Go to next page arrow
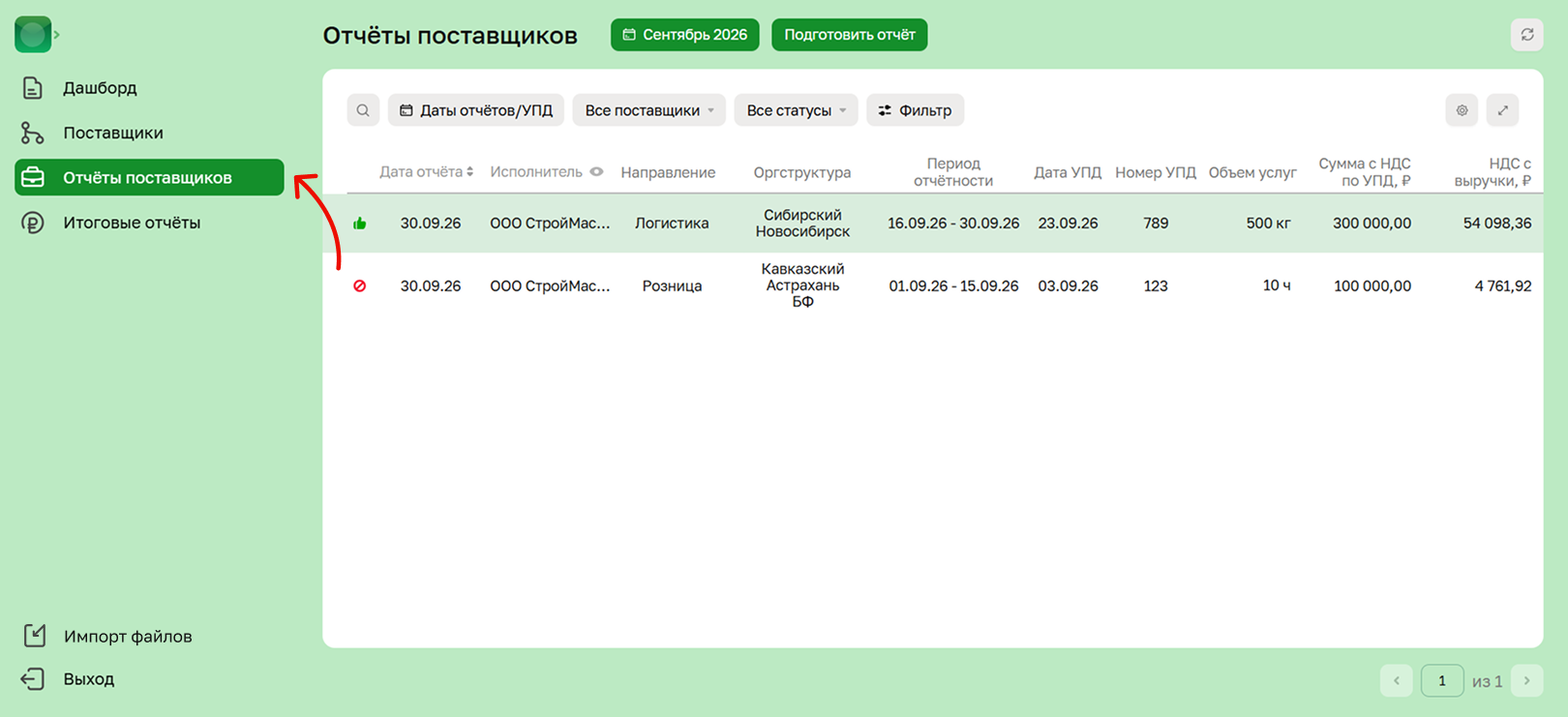The width and height of the screenshot is (1568, 717). pos(1526,680)
